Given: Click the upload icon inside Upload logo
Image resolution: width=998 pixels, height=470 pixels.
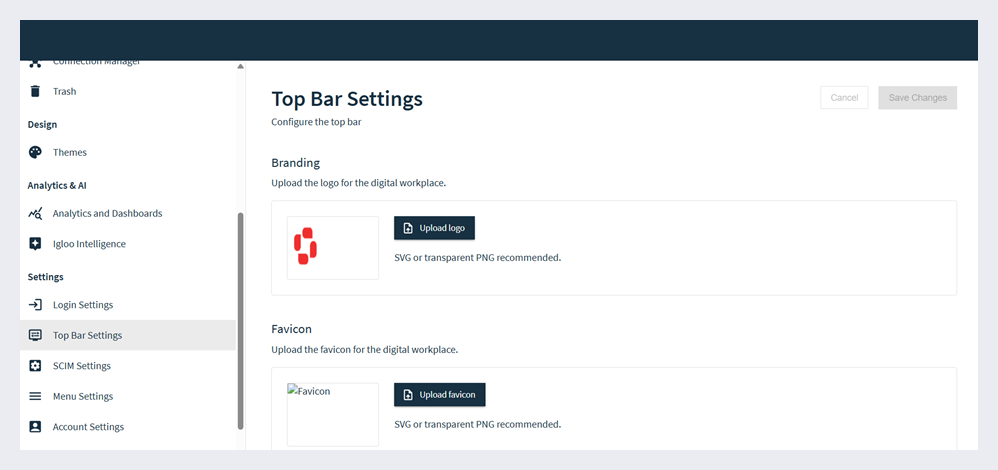Looking at the screenshot, I should (x=409, y=228).
